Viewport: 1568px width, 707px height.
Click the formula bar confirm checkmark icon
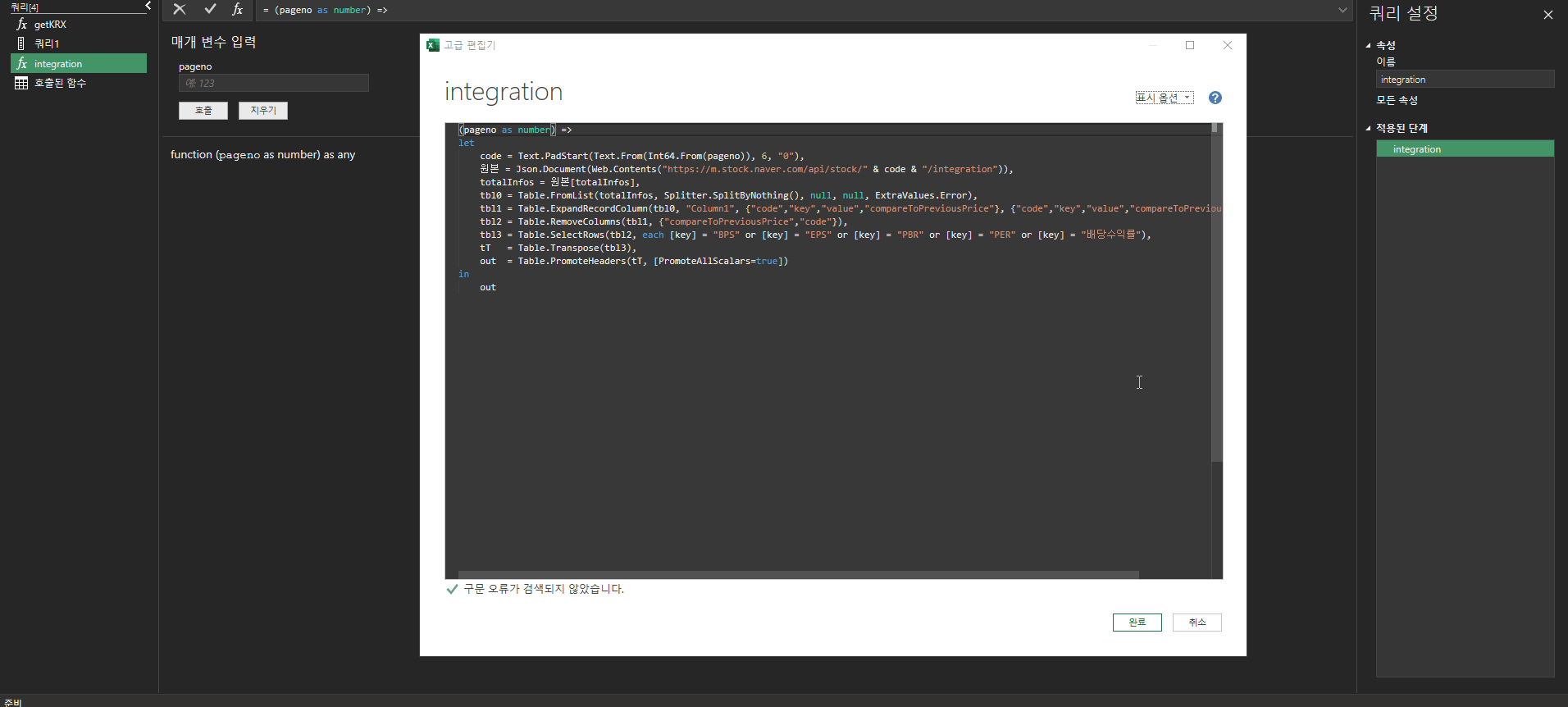point(210,9)
